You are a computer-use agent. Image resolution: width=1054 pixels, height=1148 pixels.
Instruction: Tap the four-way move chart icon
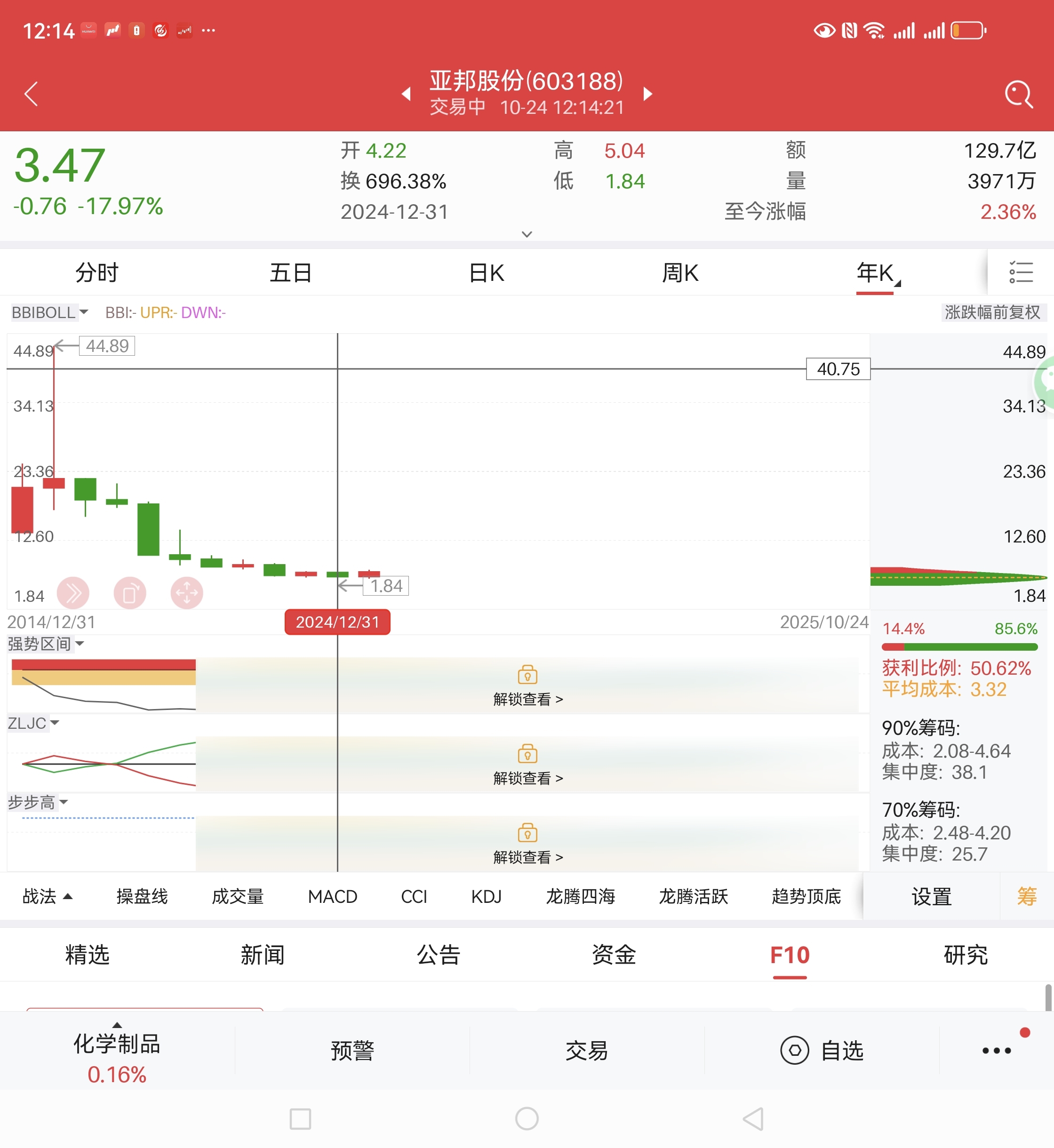click(x=186, y=593)
